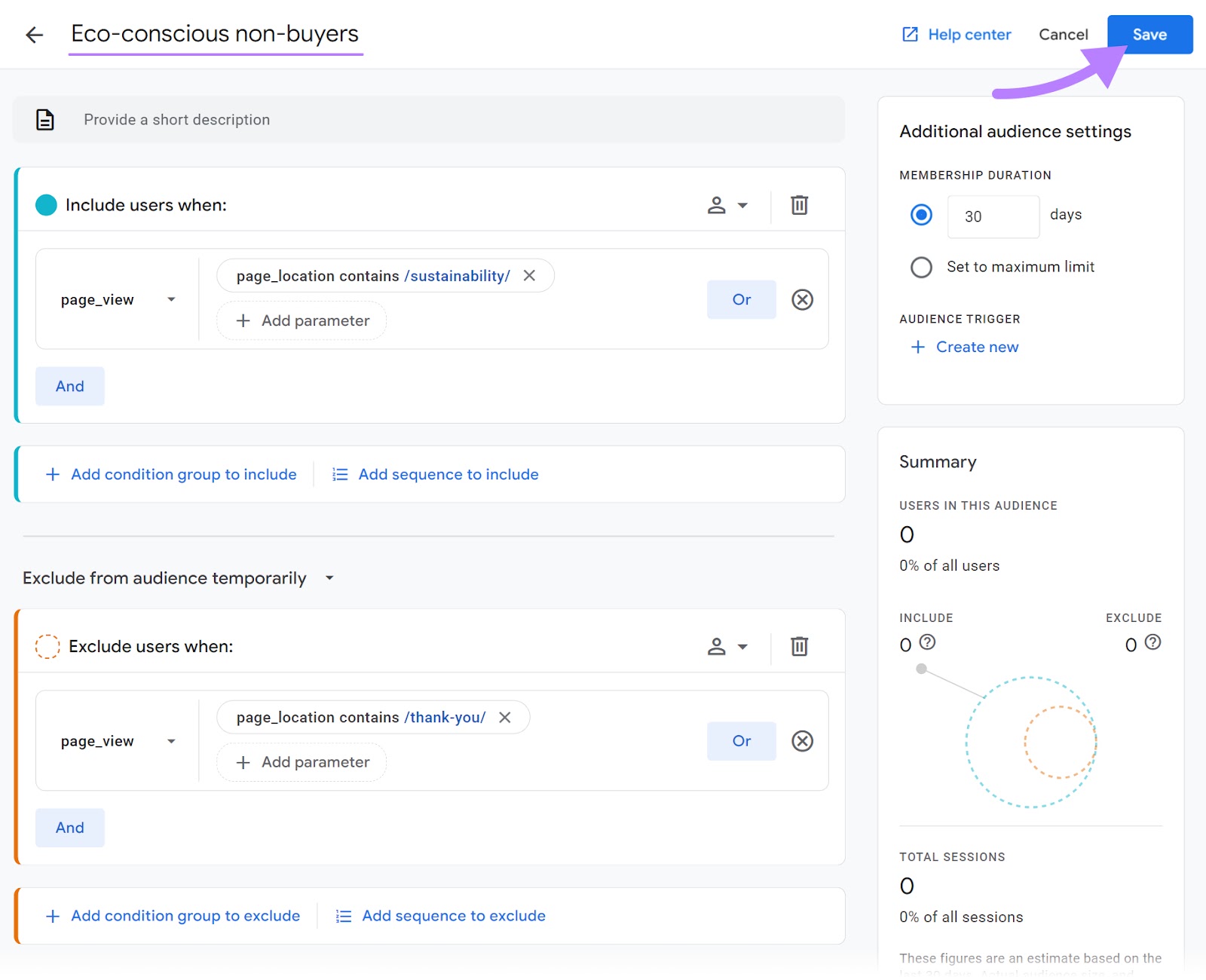Screen dimensions: 1206x980
Task: Click the description document icon
Action: coord(45,119)
